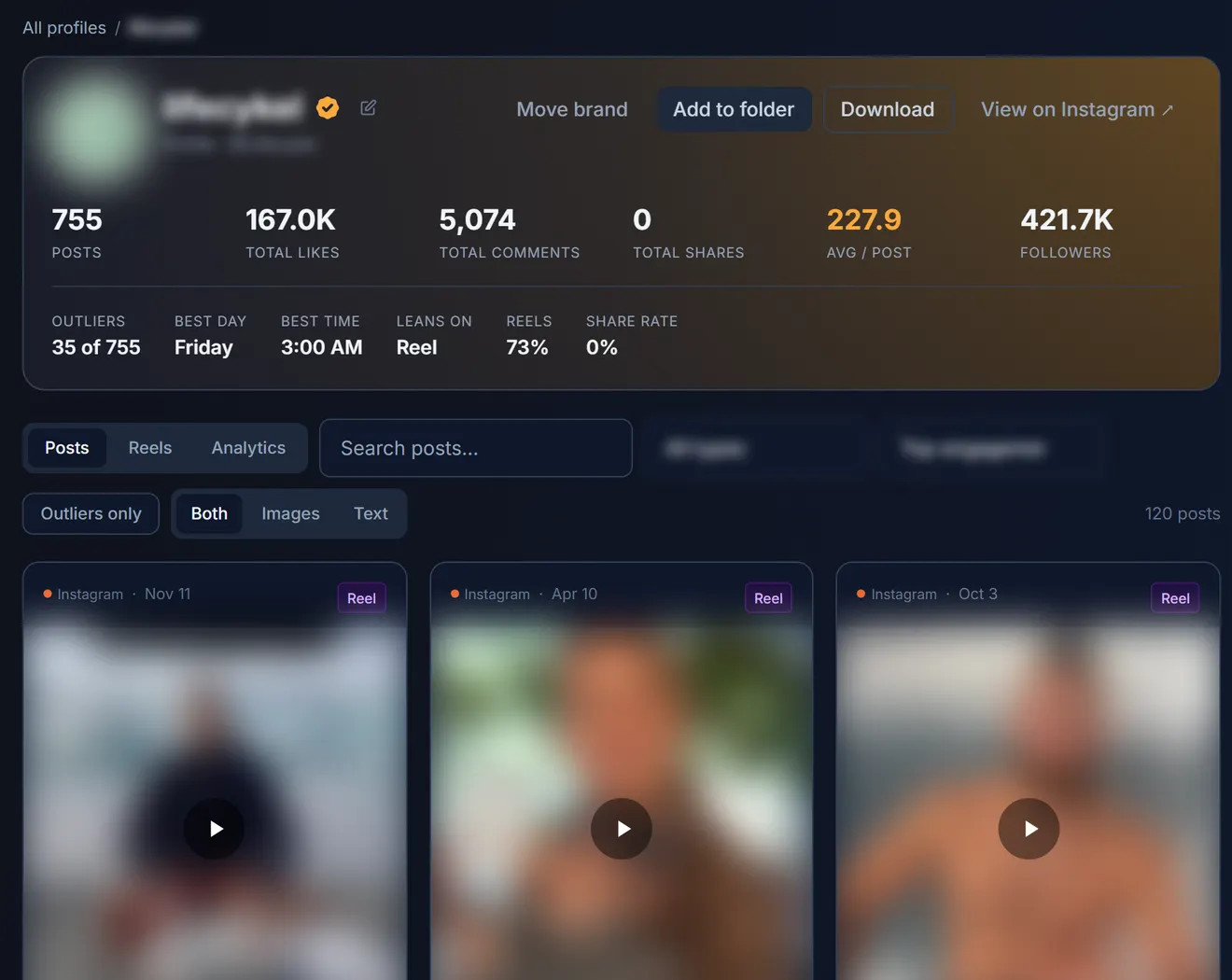
Task: Toggle the Outliers only filter
Action: [91, 513]
